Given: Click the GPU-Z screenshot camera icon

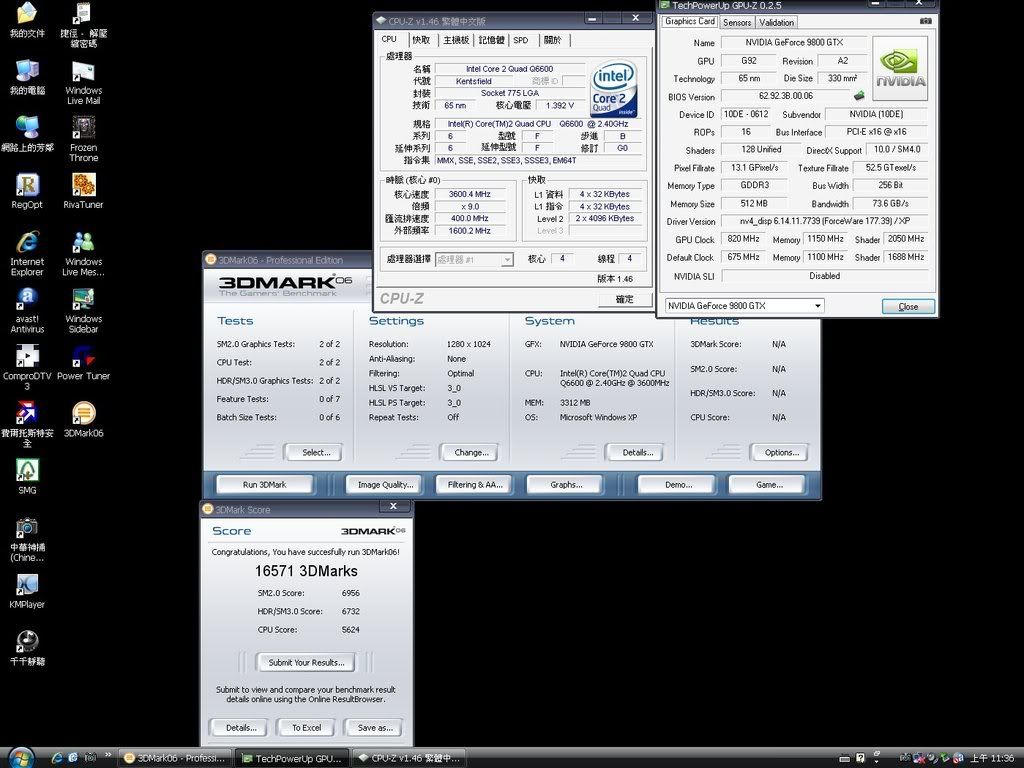Looking at the screenshot, I should pos(925,21).
